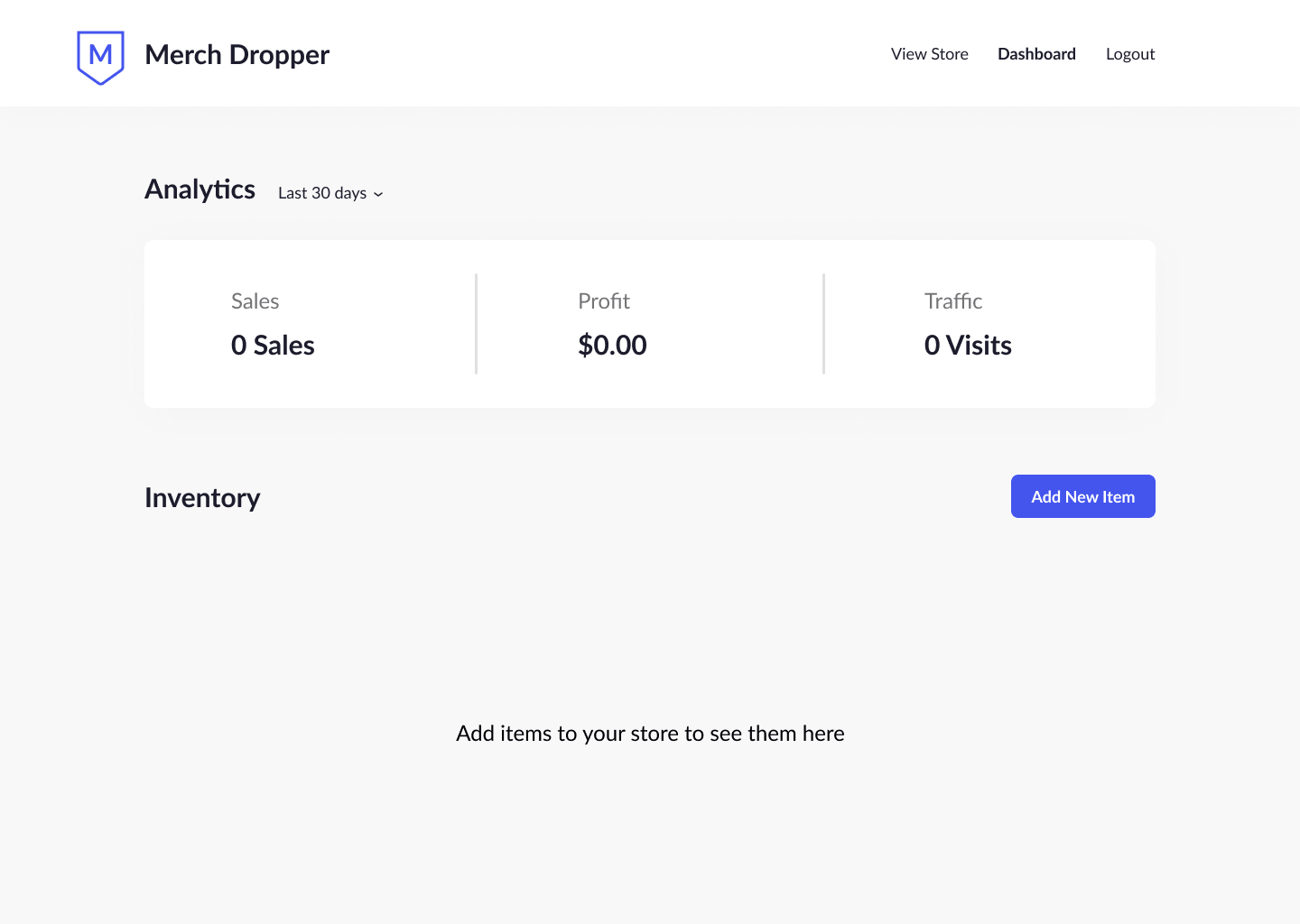The width and height of the screenshot is (1300, 924).
Task: Open the View Store link
Action: pos(929,54)
